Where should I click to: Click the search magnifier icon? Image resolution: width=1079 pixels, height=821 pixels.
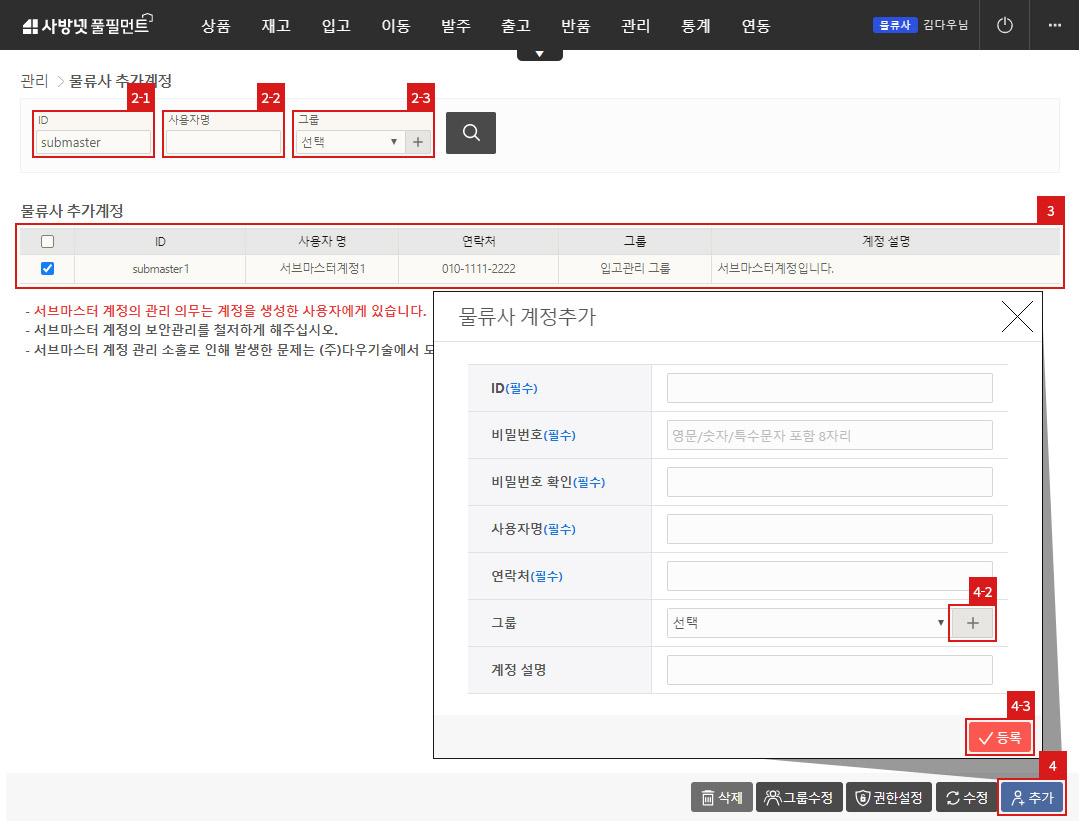(x=470, y=132)
